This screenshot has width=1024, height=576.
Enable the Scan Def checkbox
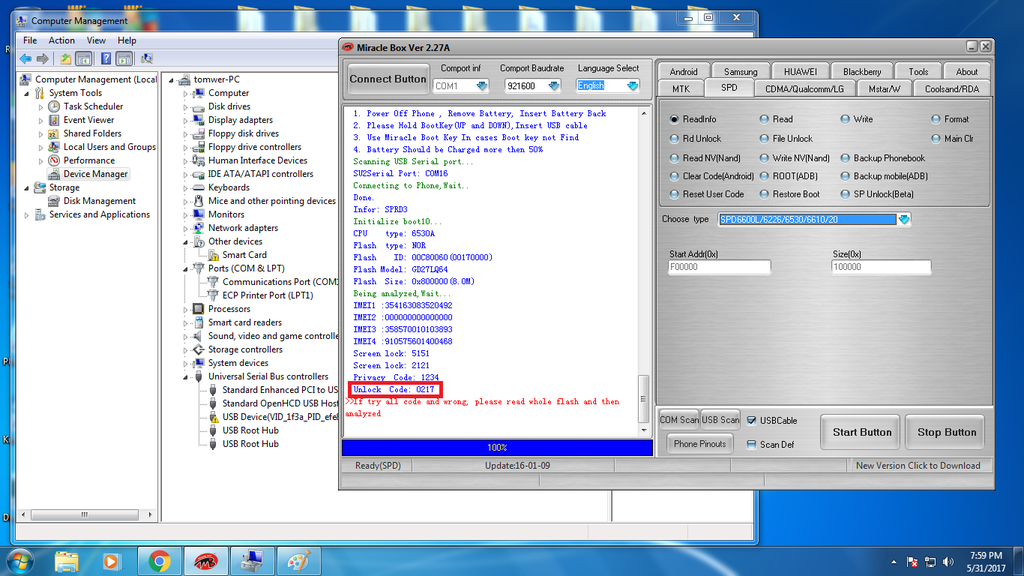752,445
